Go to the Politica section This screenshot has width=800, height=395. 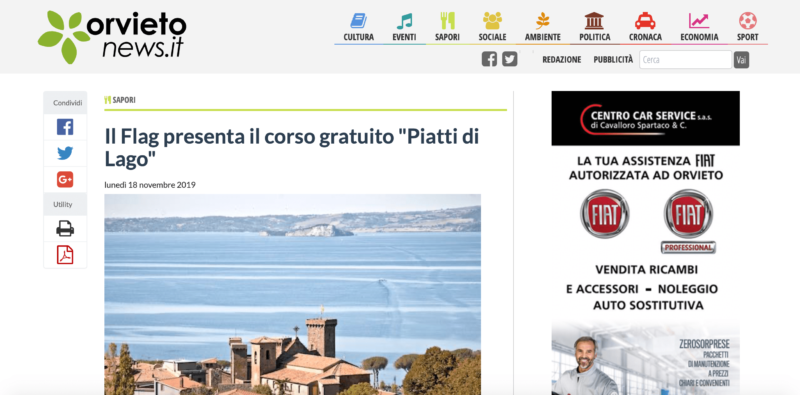click(594, 28)
